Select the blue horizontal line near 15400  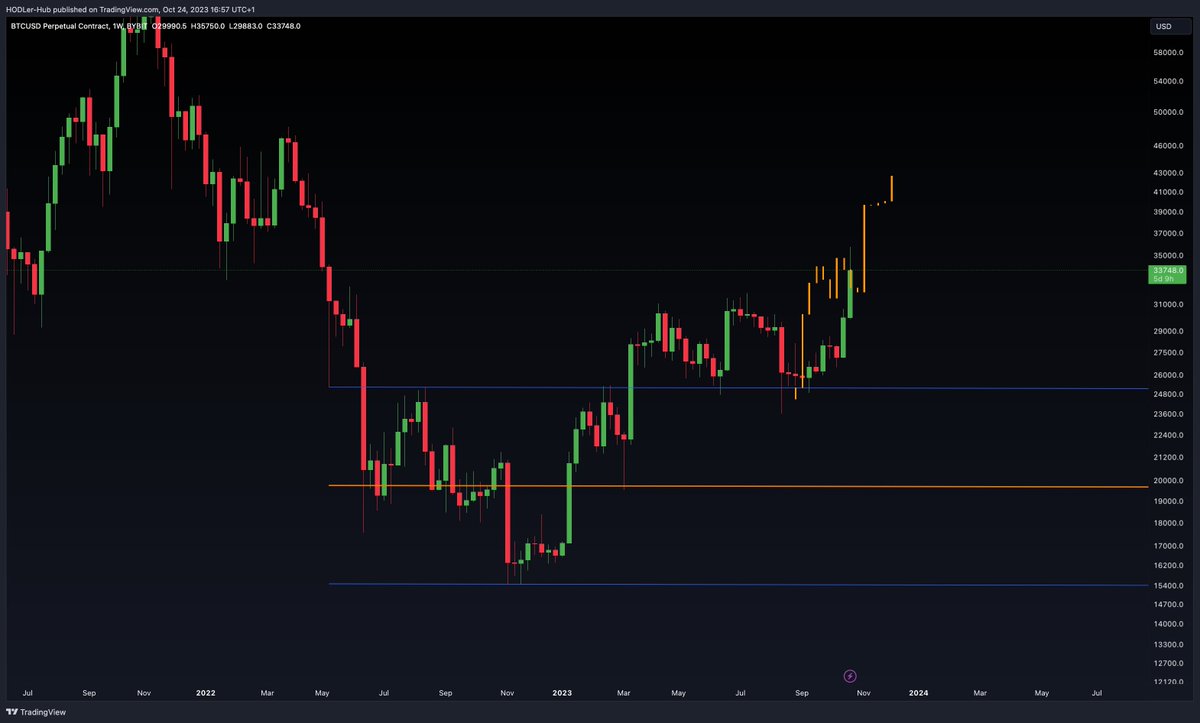[737, 585]
